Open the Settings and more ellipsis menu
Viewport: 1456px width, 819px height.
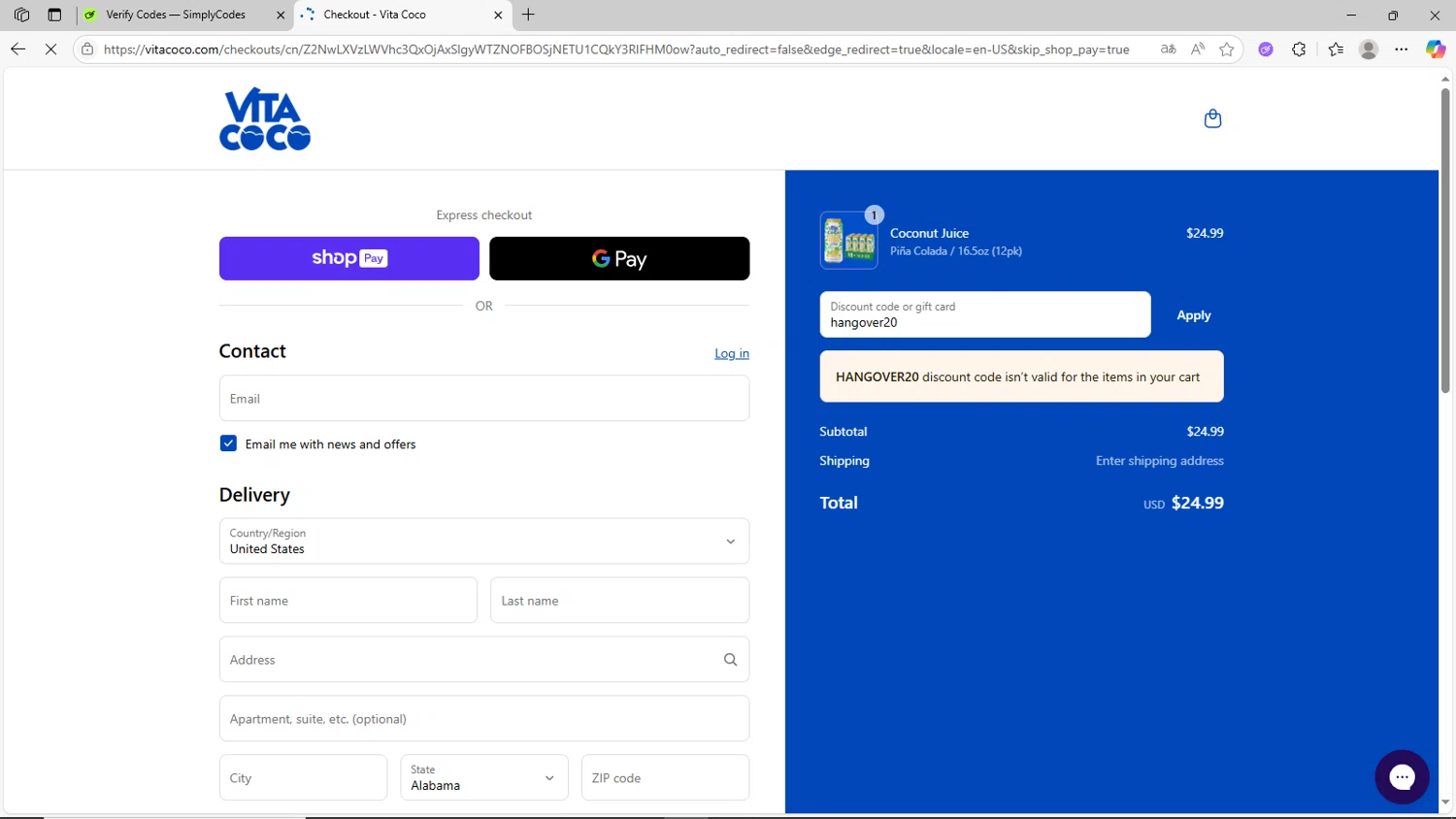pyautogui.click(x=1402, y=49)
